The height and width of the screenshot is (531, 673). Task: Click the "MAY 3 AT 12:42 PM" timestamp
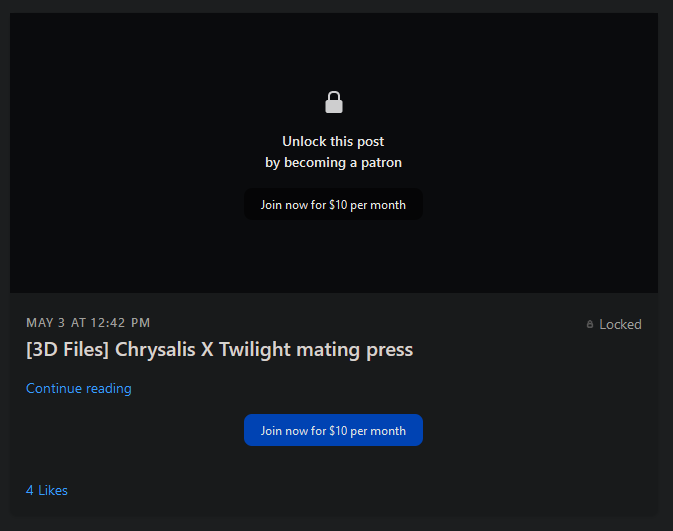point(88,322)
